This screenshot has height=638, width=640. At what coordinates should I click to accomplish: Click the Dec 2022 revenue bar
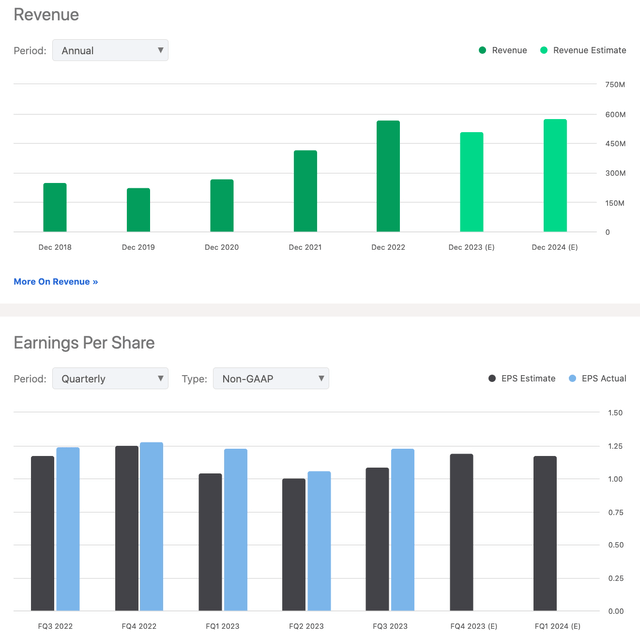coord(388,177)
